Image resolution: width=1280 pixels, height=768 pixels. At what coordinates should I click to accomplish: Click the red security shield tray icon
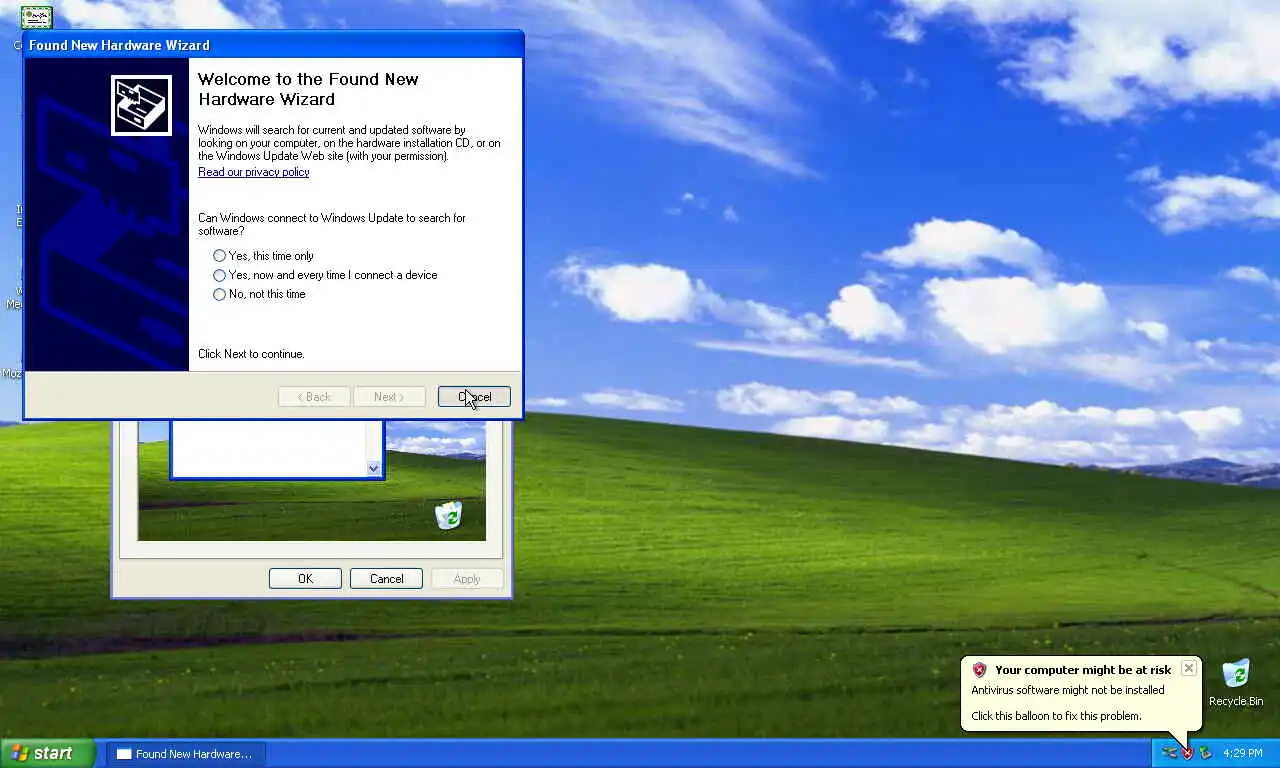[1187, 753]
